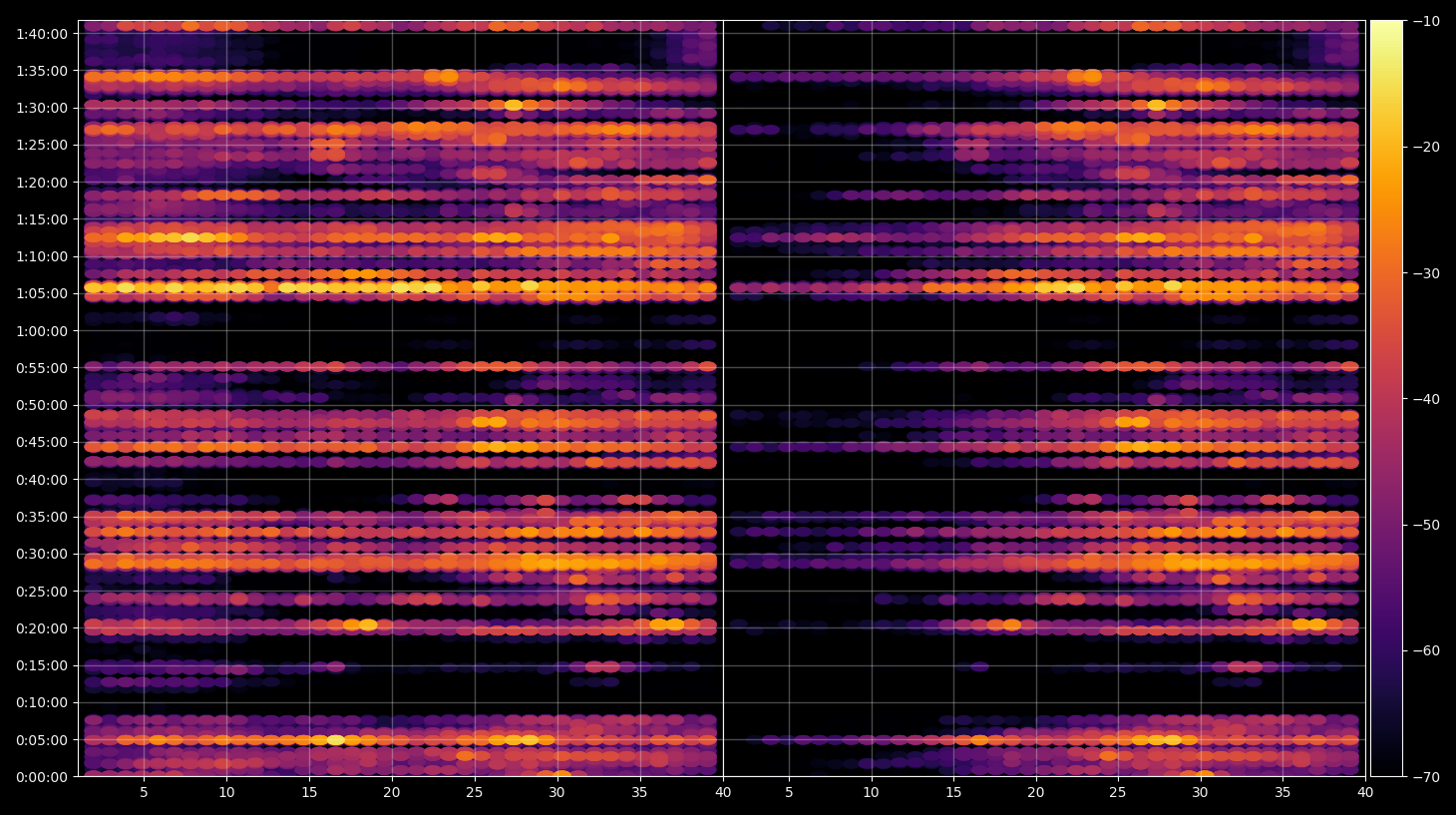Select the y-axis tick label 1:00:00
The image size is (1456, 815).
(x=42, y=331)
